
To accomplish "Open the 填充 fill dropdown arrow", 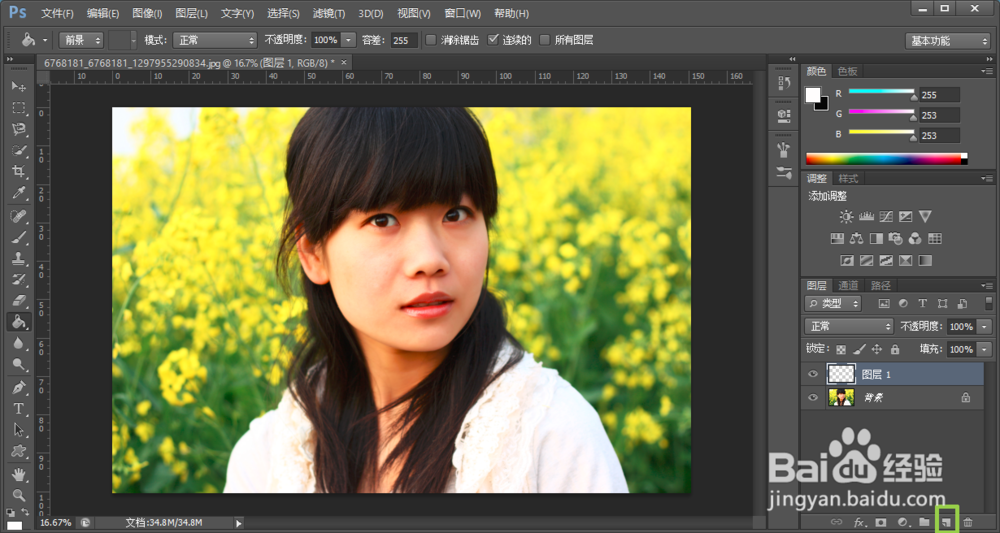I will pyautogui.click(x=985, y=349).
